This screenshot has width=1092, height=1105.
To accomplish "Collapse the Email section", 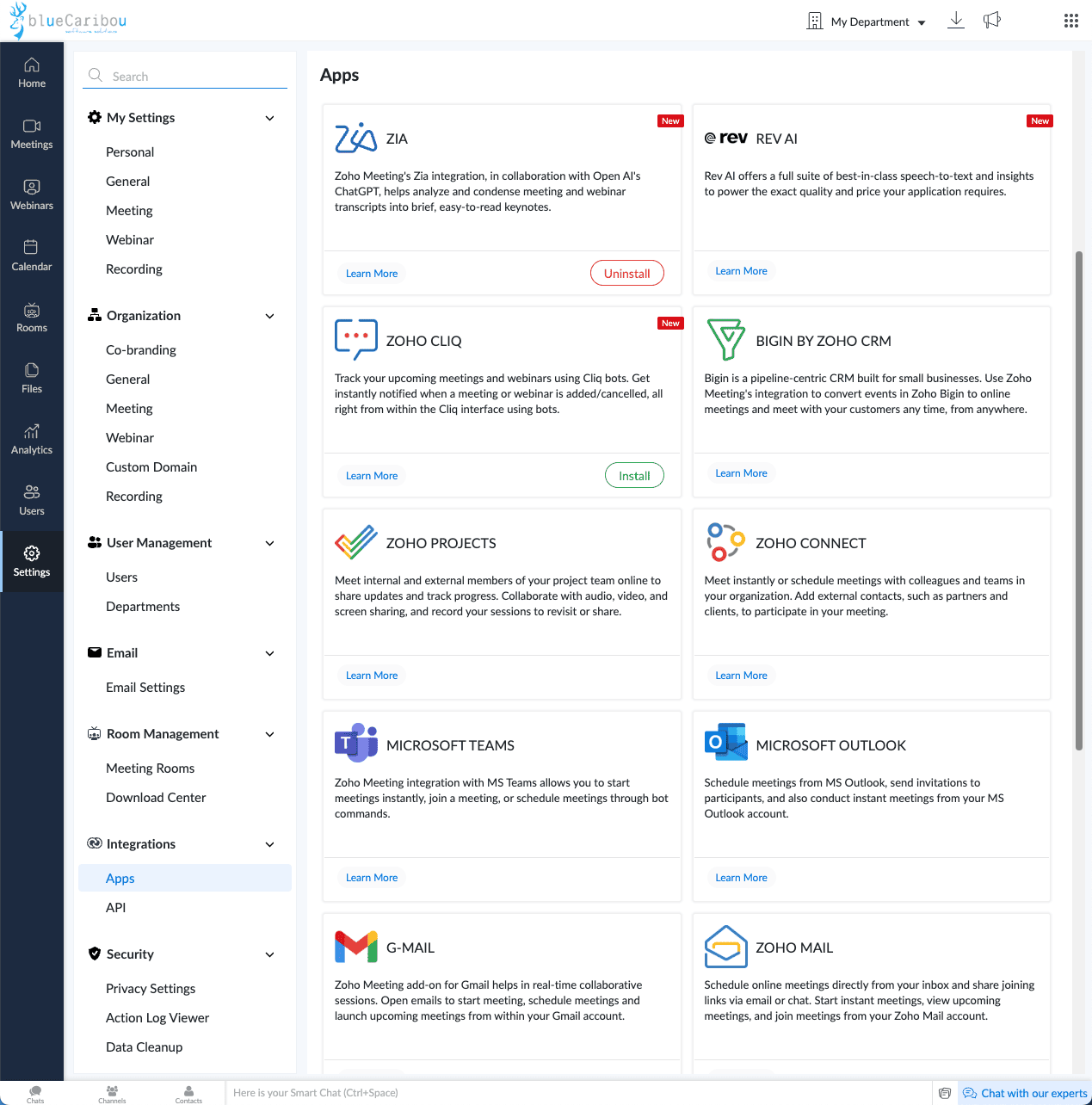I will tap(269, 653).
